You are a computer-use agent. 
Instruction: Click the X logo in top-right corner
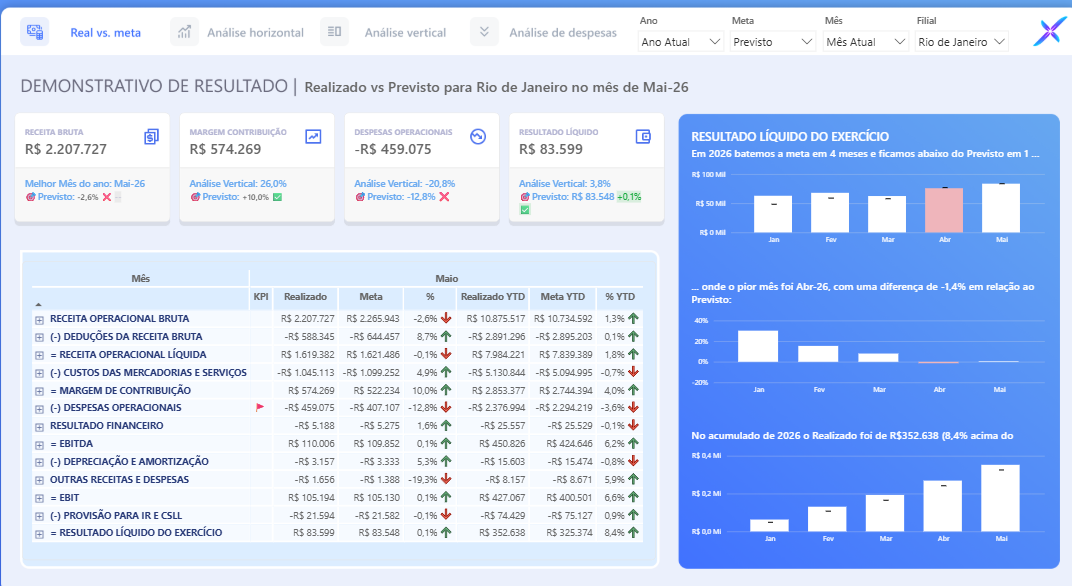1049,31
